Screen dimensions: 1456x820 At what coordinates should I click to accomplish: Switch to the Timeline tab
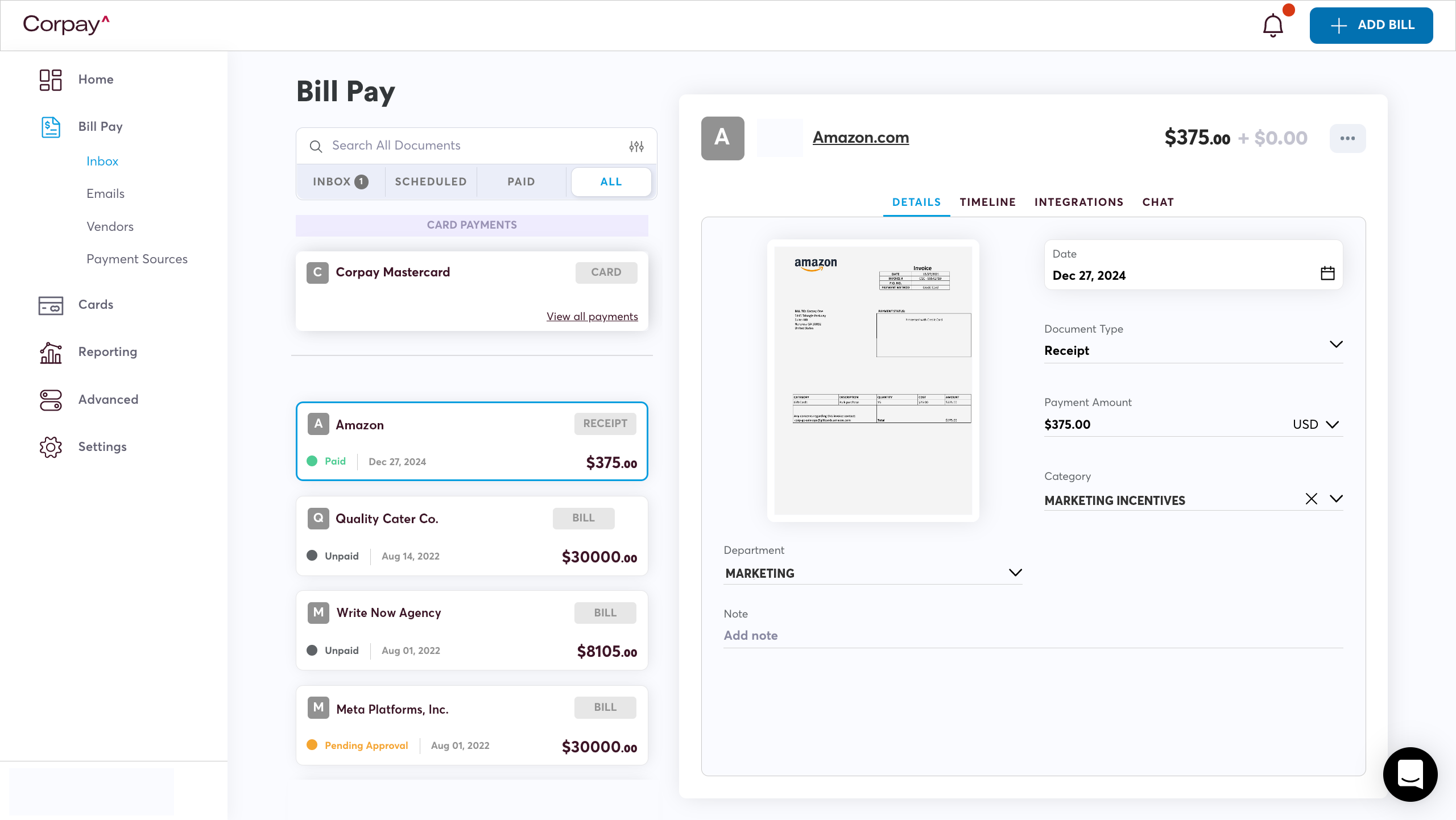(x=987, y=202)
